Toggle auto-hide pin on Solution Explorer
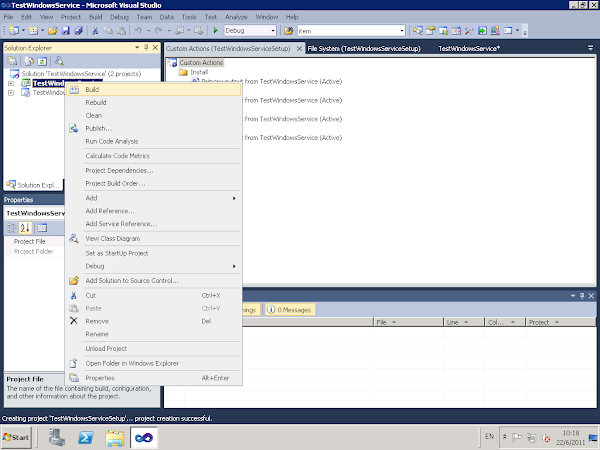The height and width of the screenshot is (450, 600). [146, 47]
